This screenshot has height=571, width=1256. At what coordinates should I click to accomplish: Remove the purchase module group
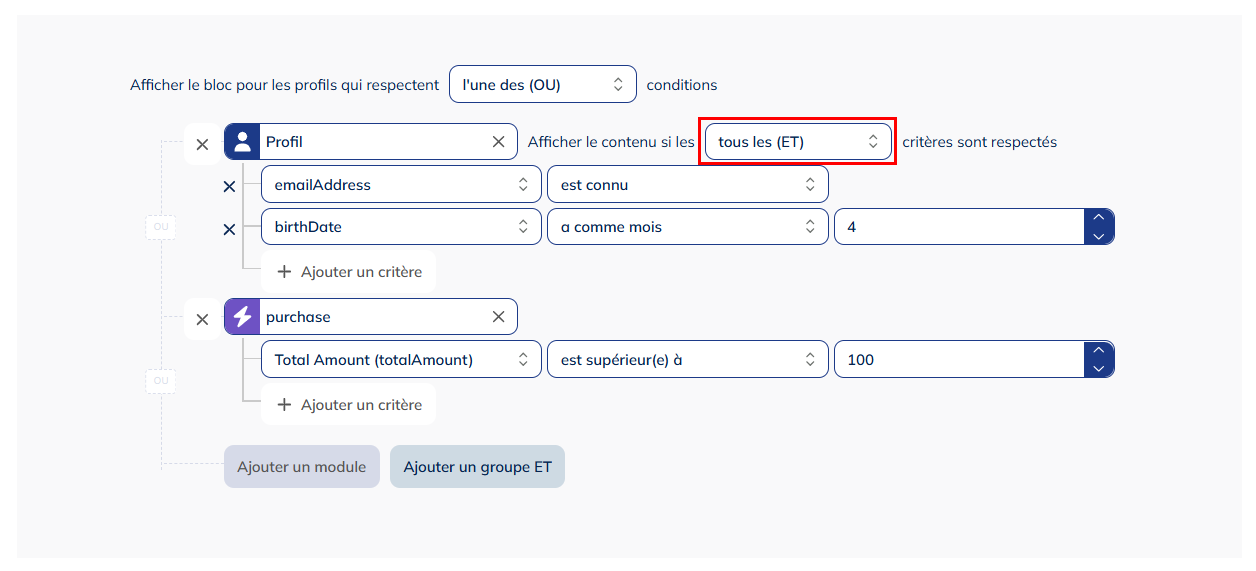tap(202, 320)
